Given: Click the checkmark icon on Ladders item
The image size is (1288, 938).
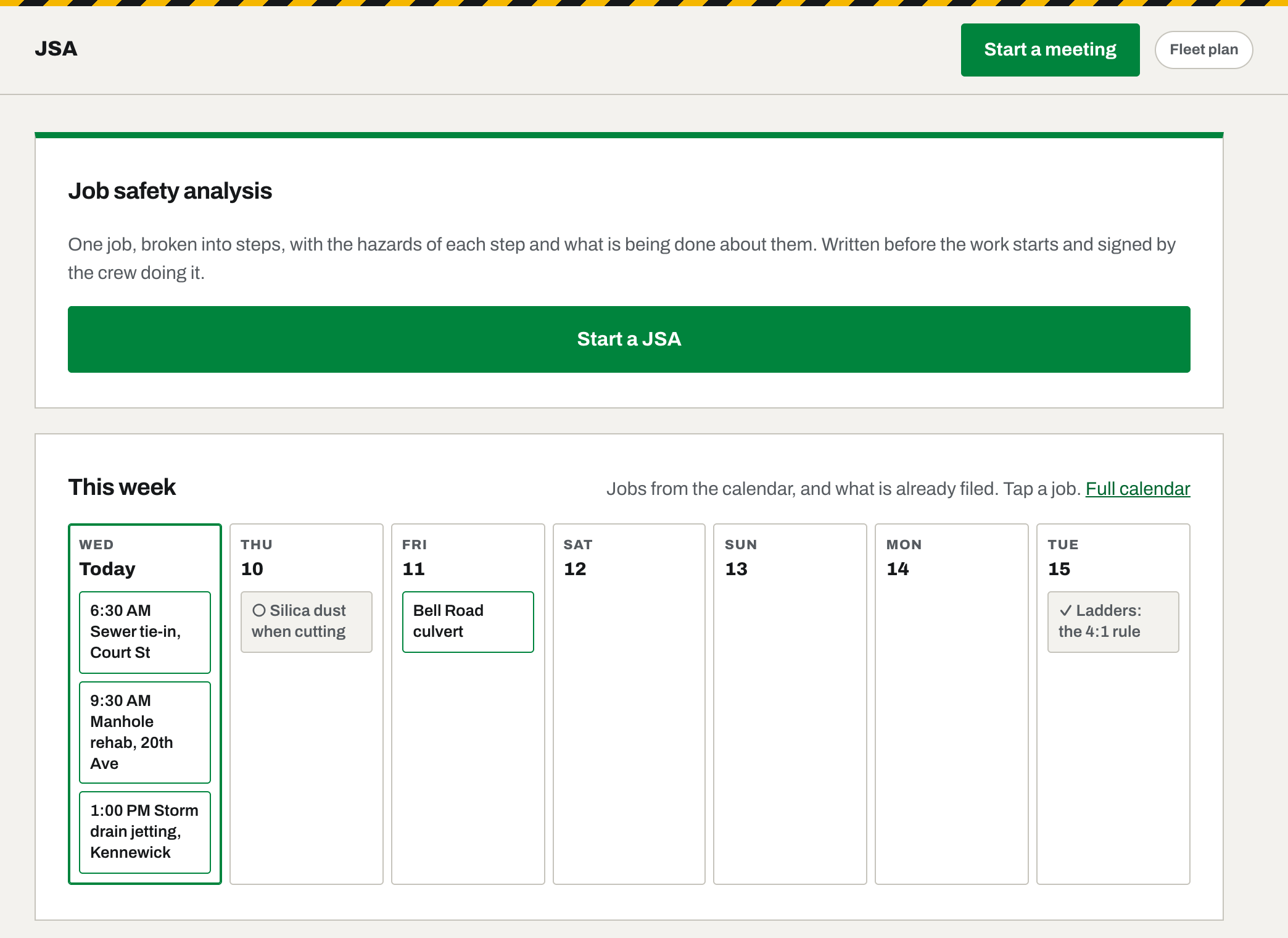Looking at the screenshot, I should (1065, 610).
